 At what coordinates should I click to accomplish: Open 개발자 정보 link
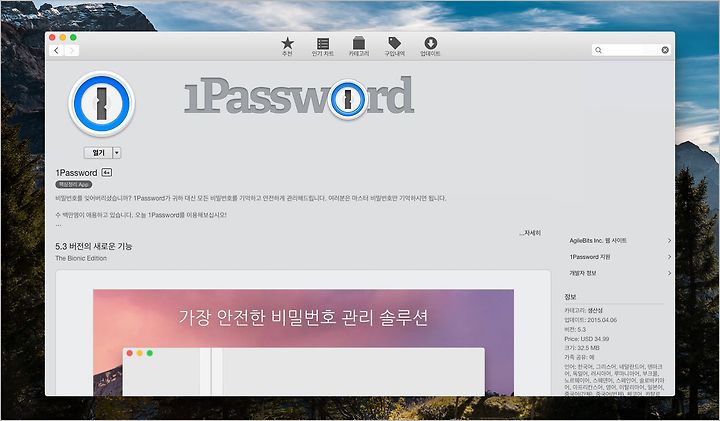point(583,273)
